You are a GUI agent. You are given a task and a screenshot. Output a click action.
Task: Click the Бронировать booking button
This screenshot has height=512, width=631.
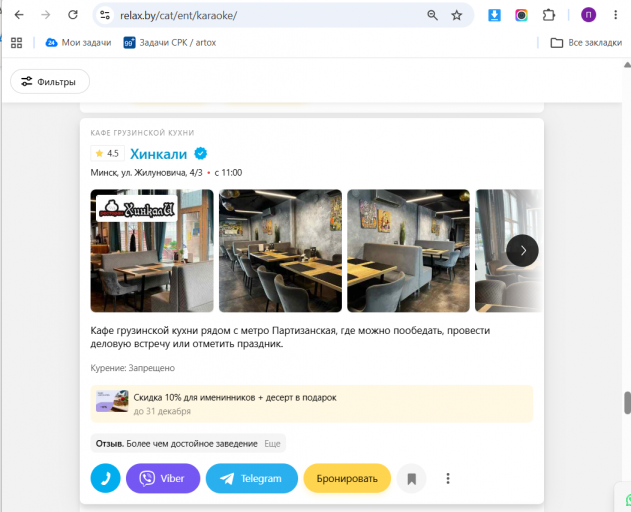[x=347, y=478]
